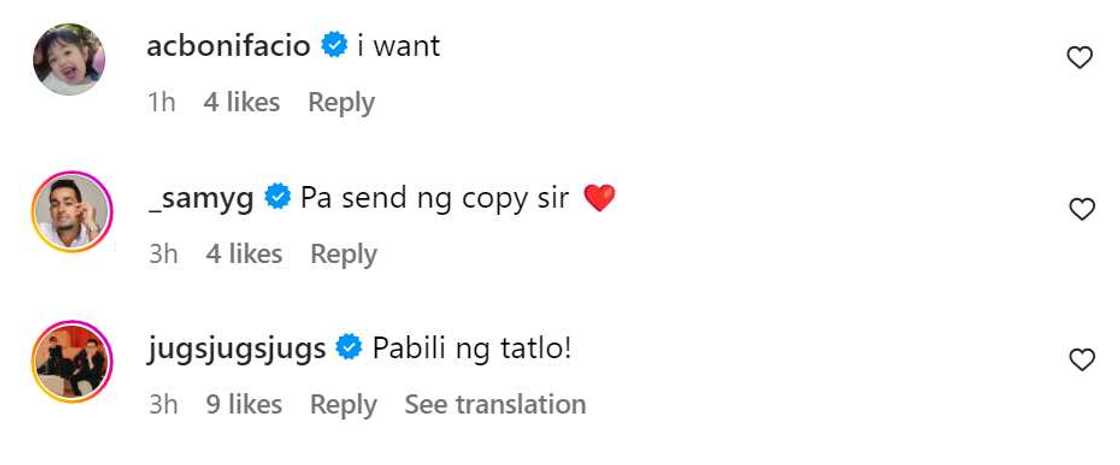Screen dimensions: 1120x465
Task: Reply to the "Pabili ng tatlo!" comment
Action: [343, 404]
